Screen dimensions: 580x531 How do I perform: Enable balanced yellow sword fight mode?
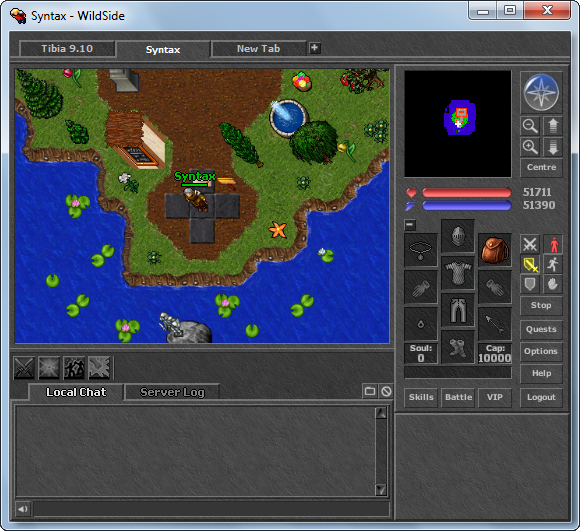[x=530, y=264]
